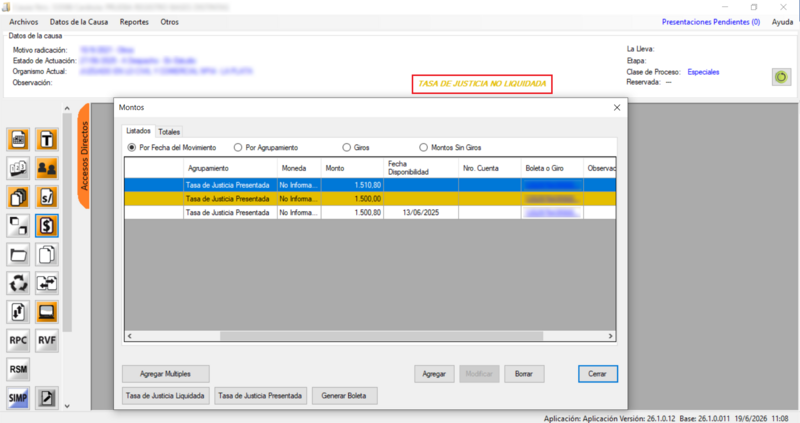Click the Tasa de Justicia Presentada button
The height and width of the screenshot is (423, 800).
click(260, 396)
